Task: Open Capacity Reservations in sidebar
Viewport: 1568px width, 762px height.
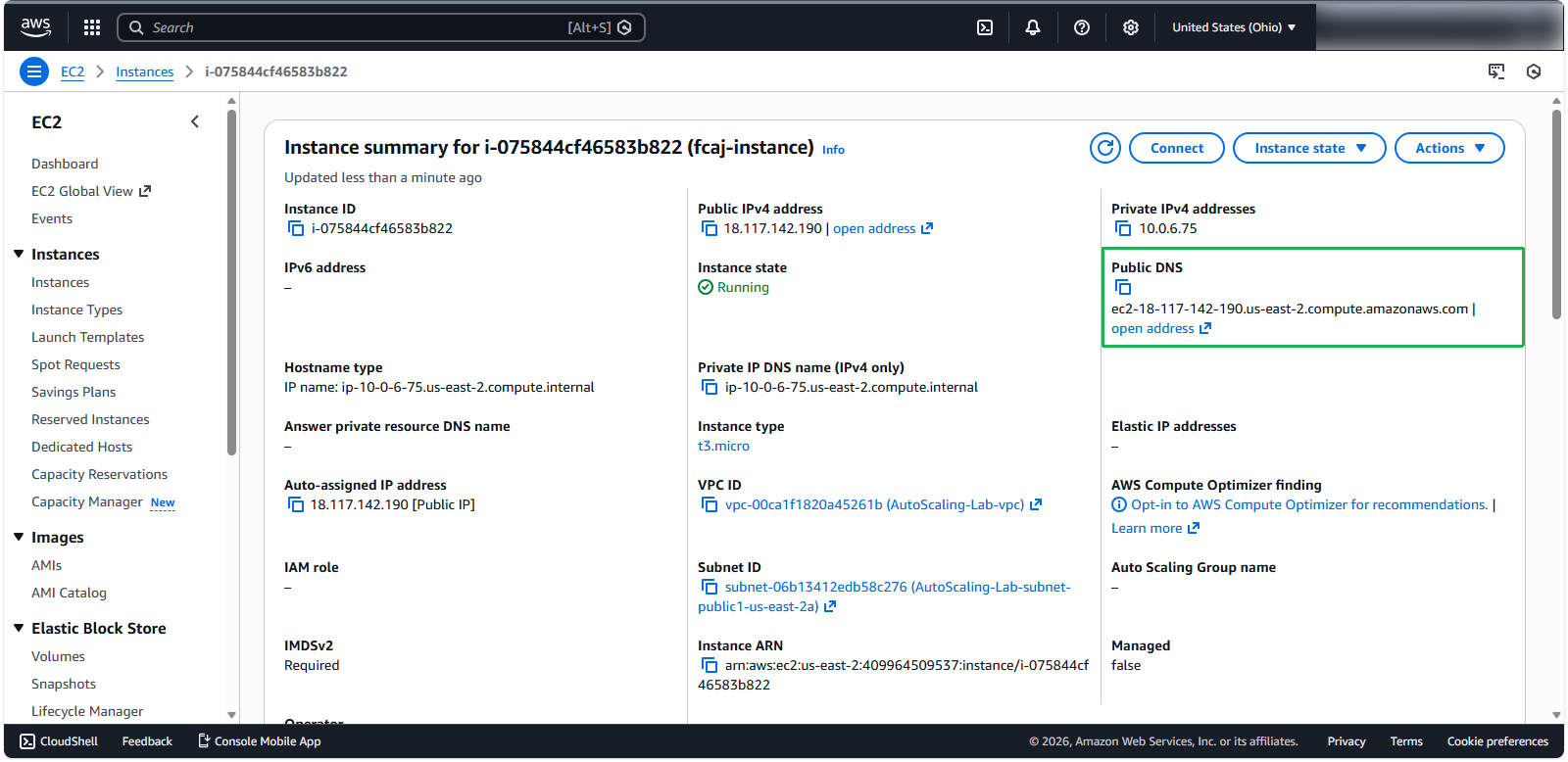Action: coord(99,474)
